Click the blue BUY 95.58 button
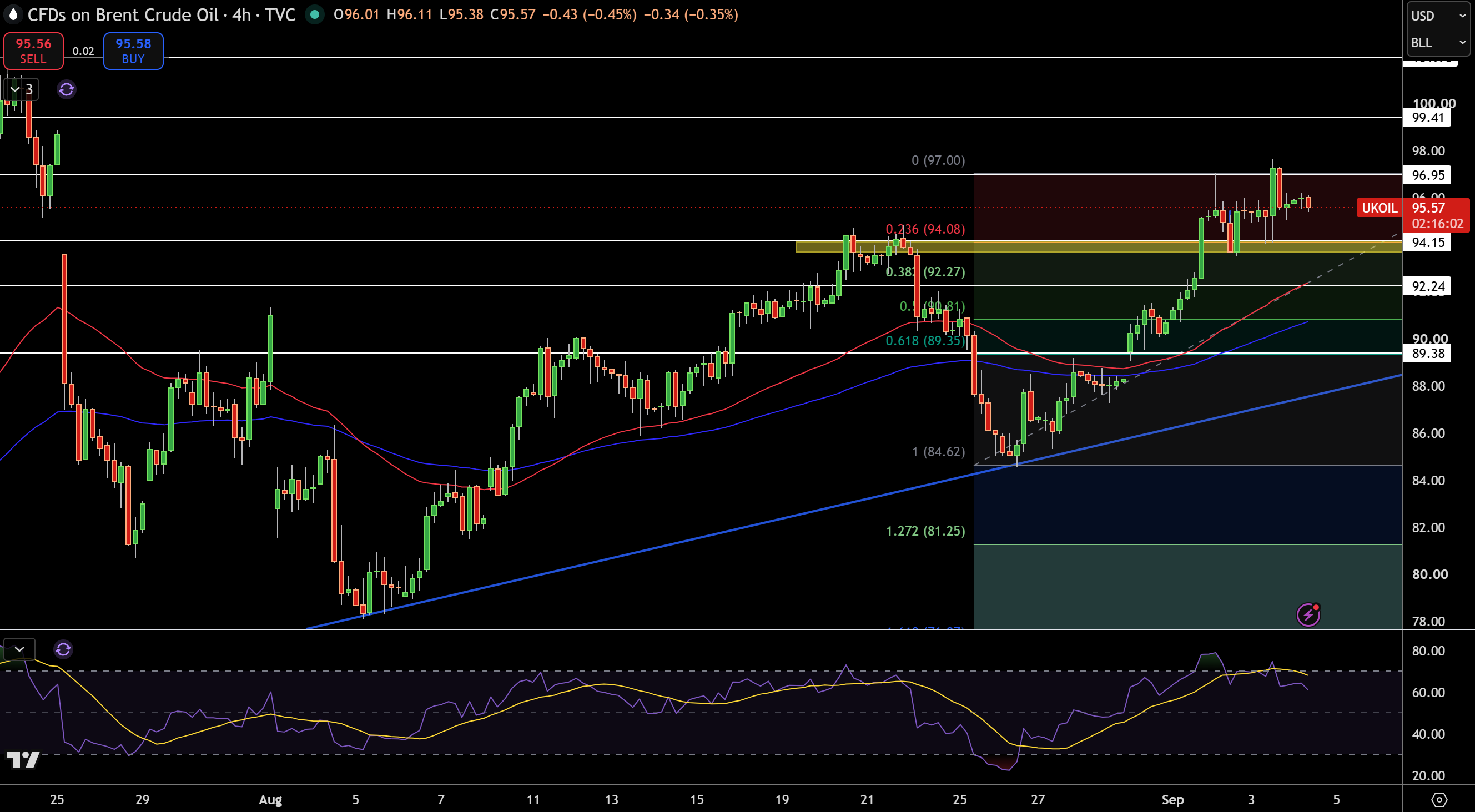Screen dimensions: 1475x812 point(133,51)
